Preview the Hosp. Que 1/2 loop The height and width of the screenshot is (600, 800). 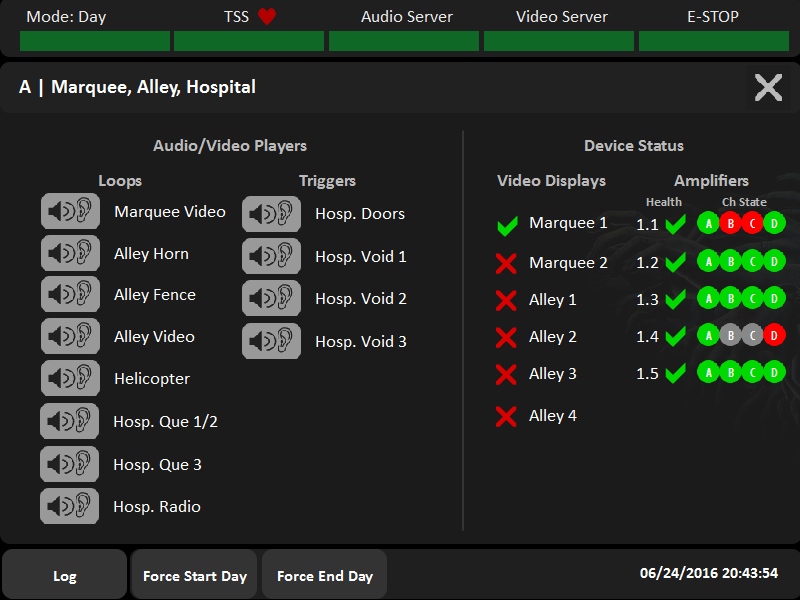tap(70, 421)
